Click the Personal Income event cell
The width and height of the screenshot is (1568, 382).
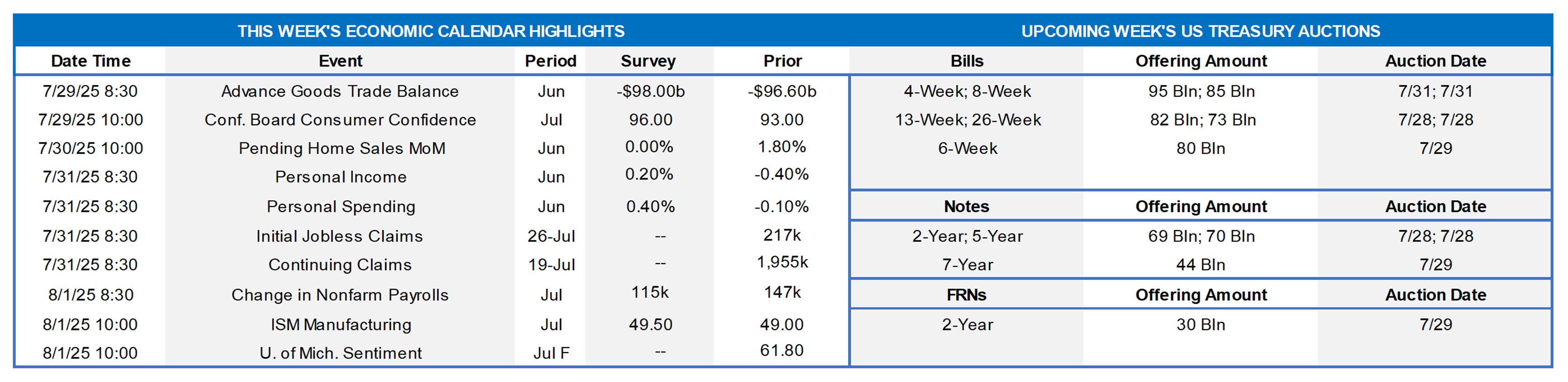pos(340,177)
